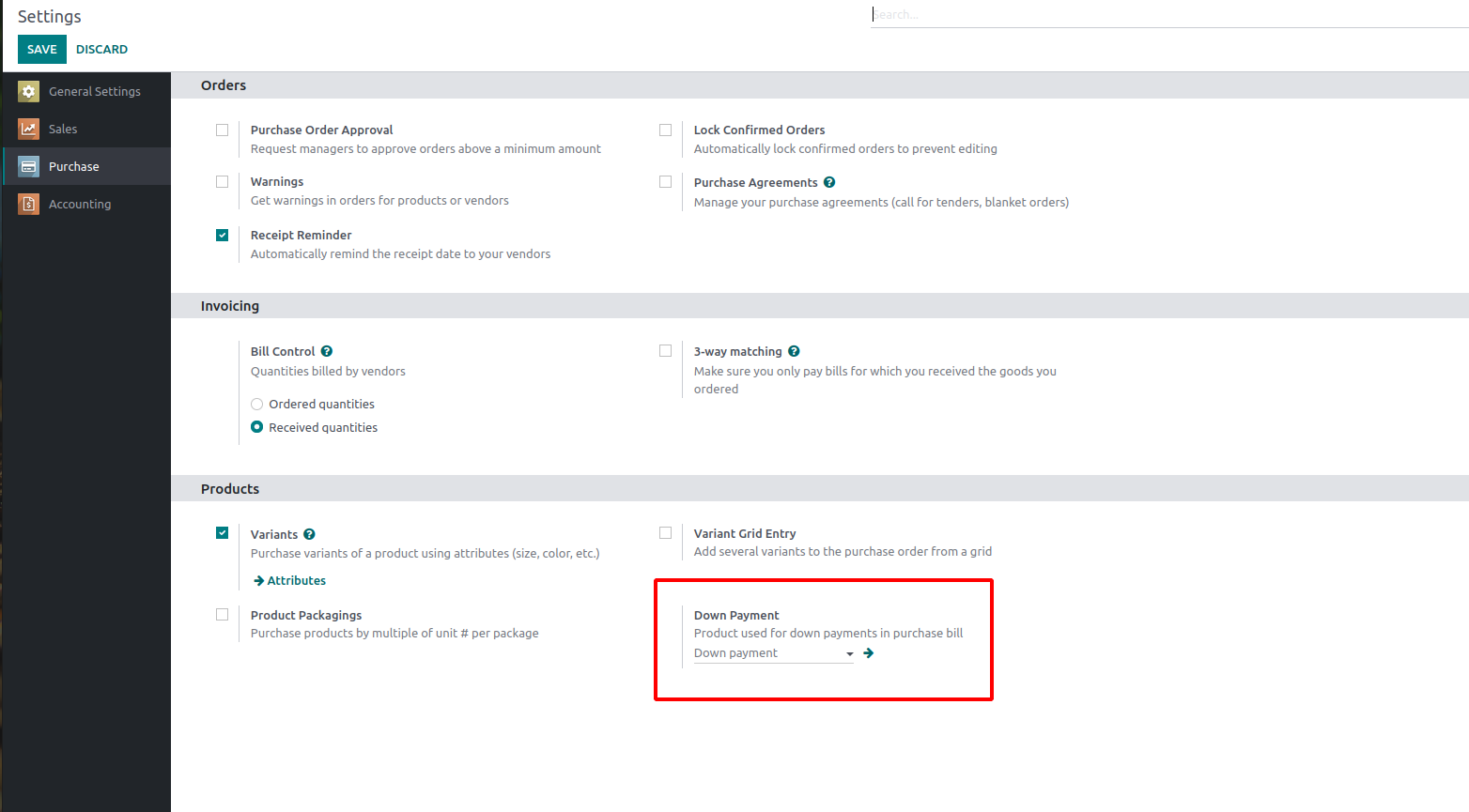Enable Lock Confirmed Orders checkbox

665,130
